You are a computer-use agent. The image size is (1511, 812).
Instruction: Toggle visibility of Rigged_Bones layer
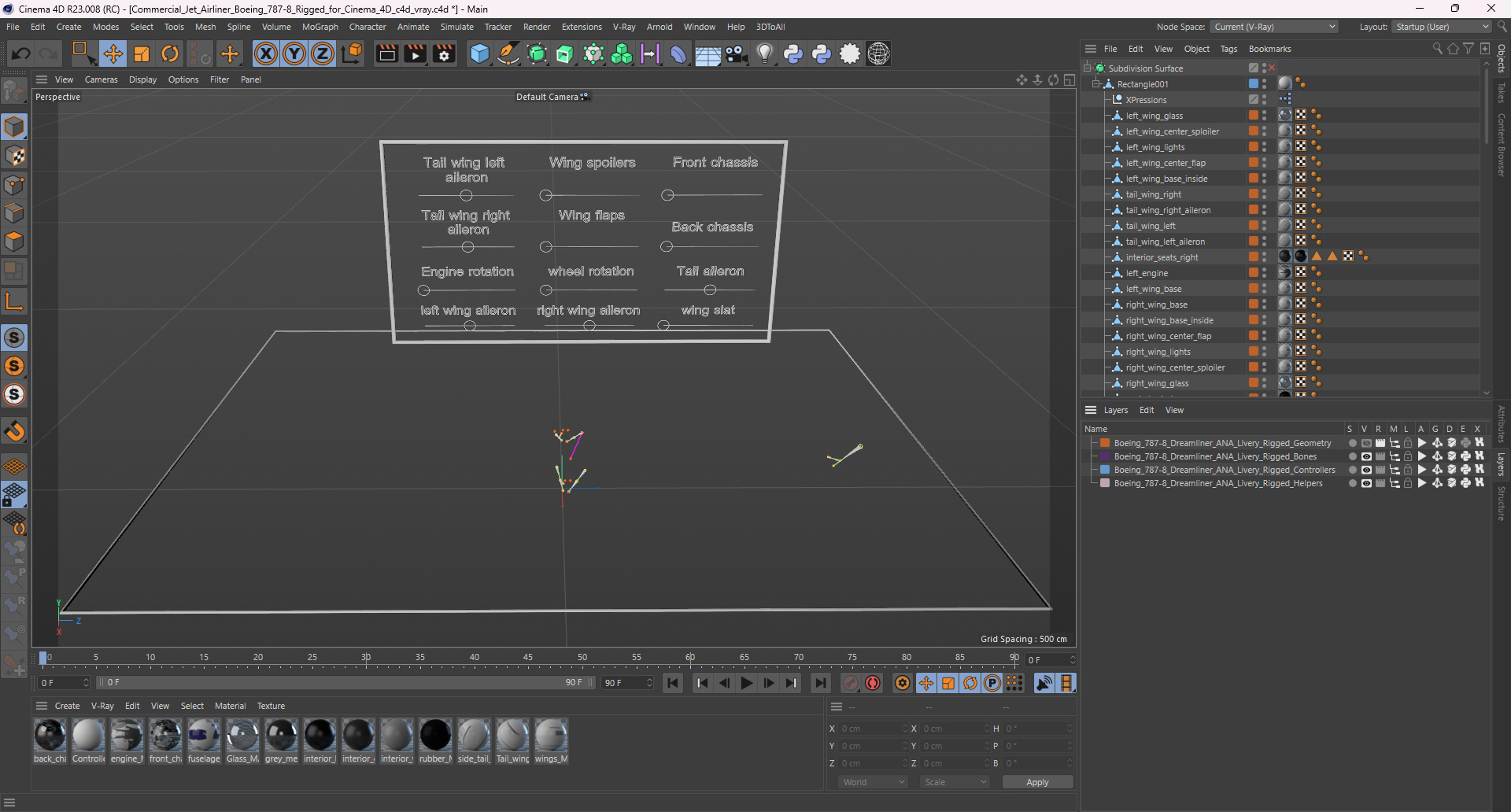click(x=1366, y=456)
